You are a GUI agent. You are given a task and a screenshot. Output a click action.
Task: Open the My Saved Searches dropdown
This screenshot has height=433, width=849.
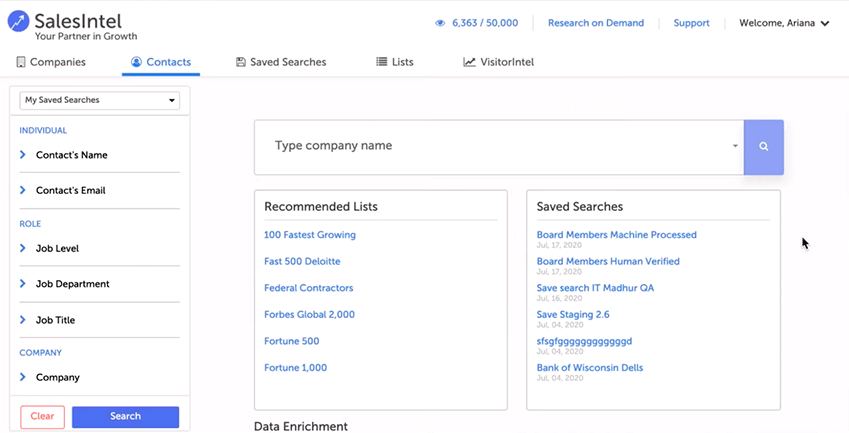coord(100,100)
